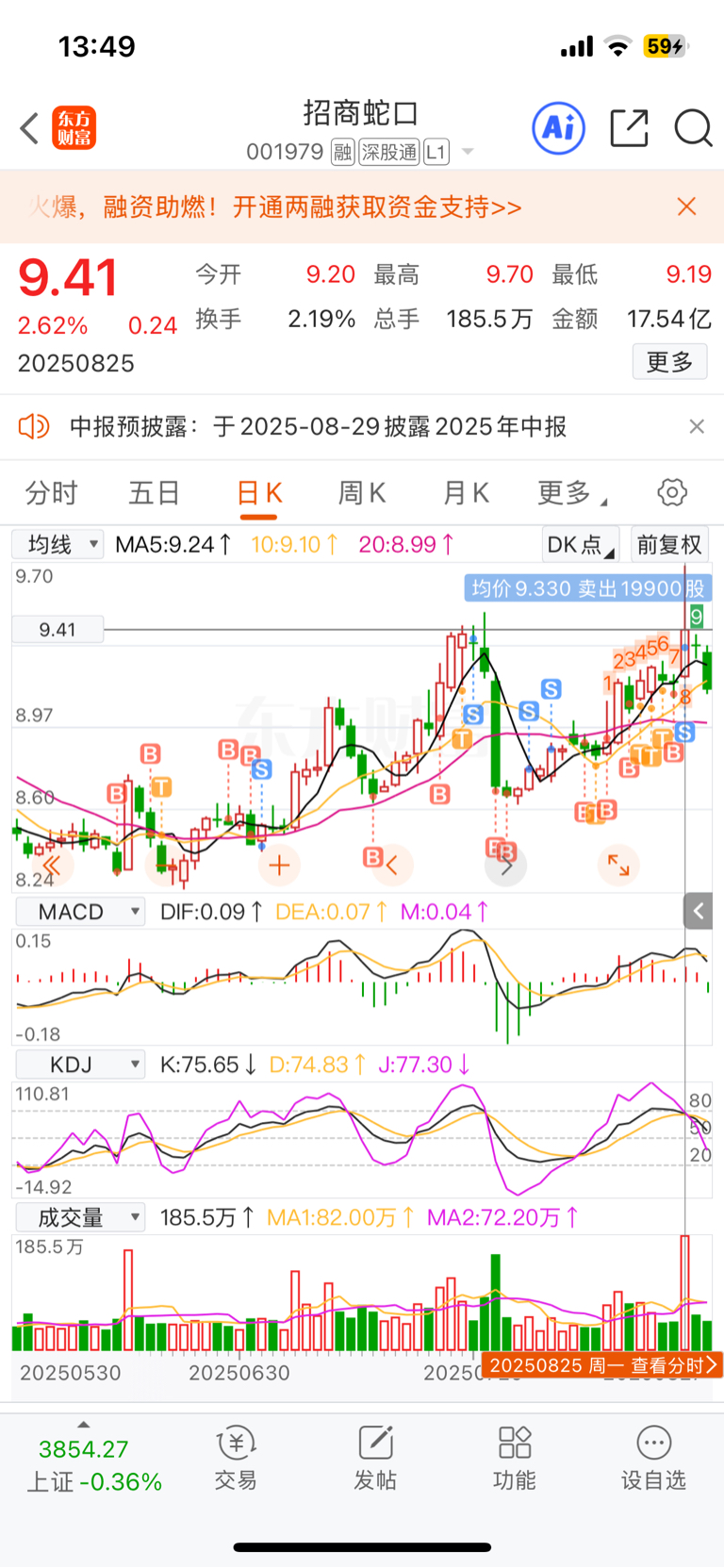Tap the DIF:0.09 value
Viewport: 724px width, 1568px height.
(x=211, y=912)
